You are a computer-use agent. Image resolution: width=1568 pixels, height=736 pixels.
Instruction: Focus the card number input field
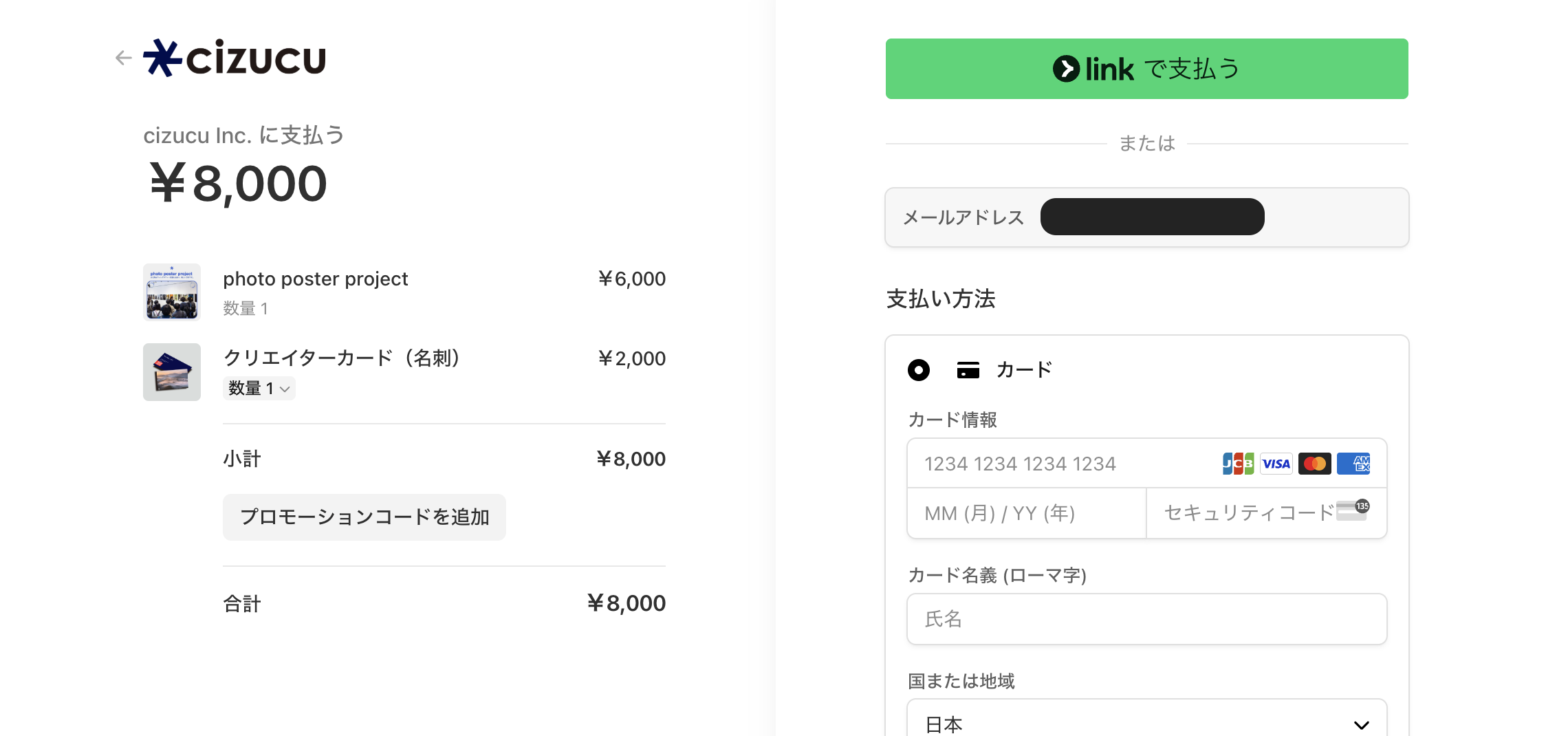tap(1059, 464)
